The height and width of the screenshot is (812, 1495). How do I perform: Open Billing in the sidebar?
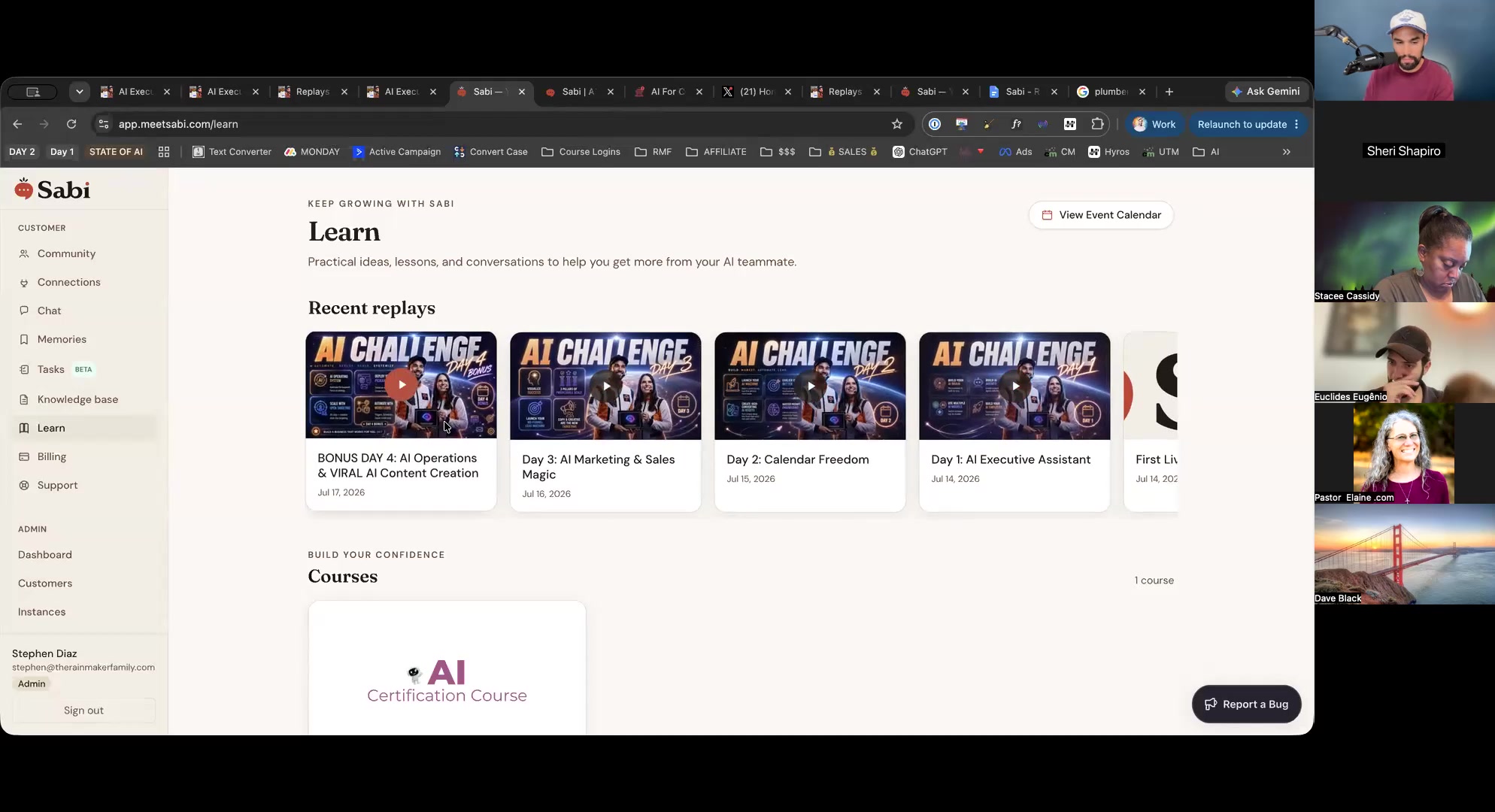tap(83, 456)
